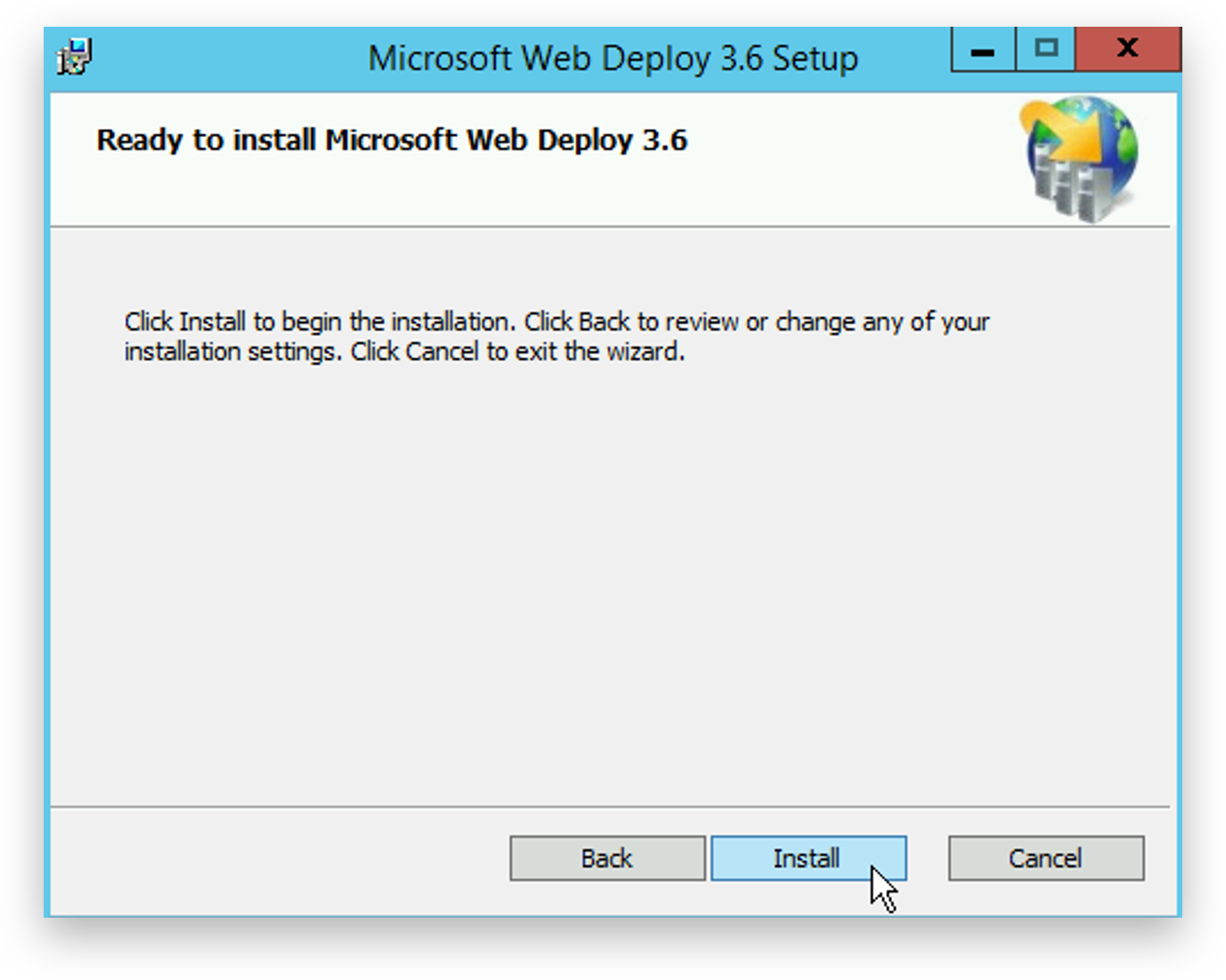The height and width of the screenshot is (980, 1226).
Task: Click the white header banner background
Action: click(x=801, y=178)
